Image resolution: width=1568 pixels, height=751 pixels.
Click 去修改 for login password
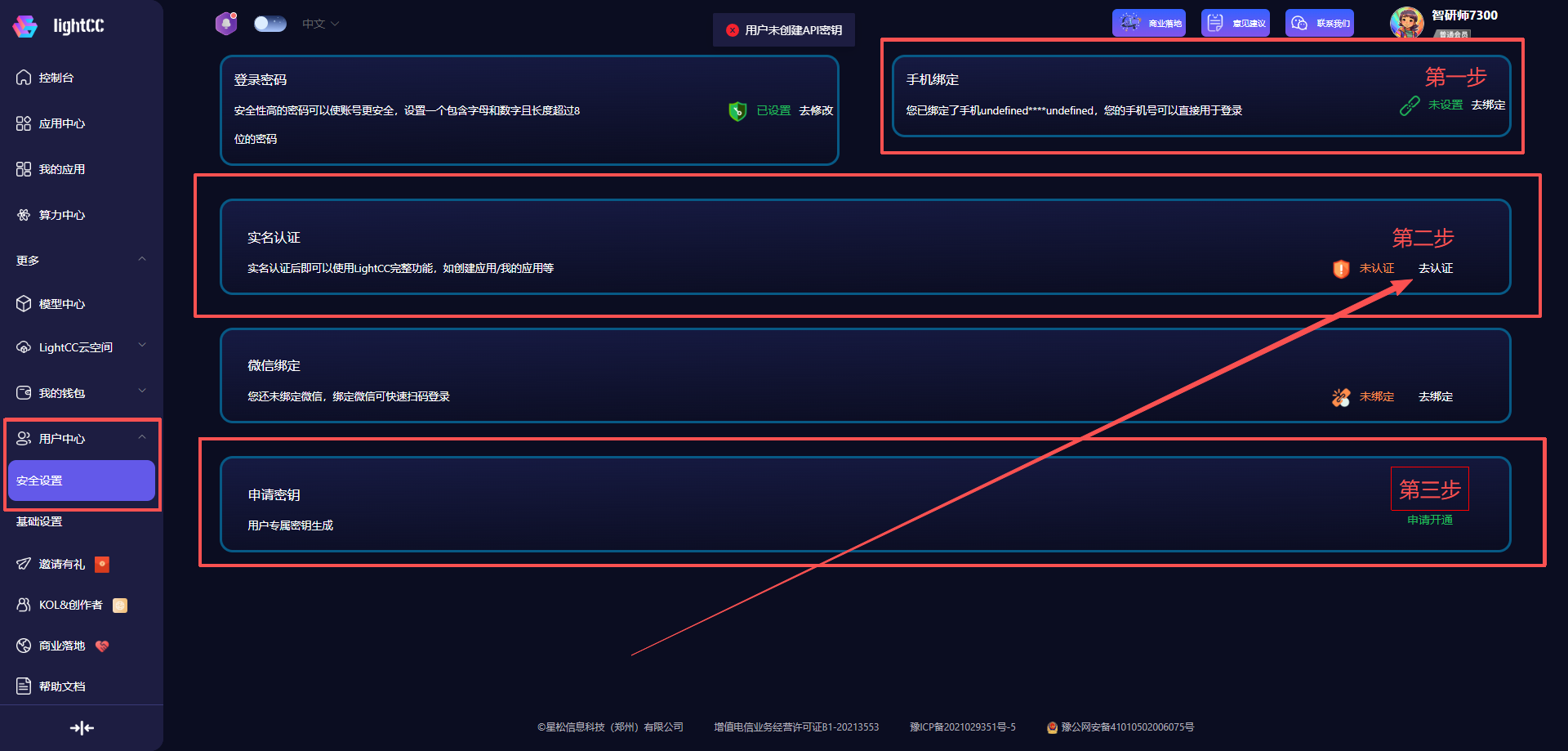coord(815,110)
